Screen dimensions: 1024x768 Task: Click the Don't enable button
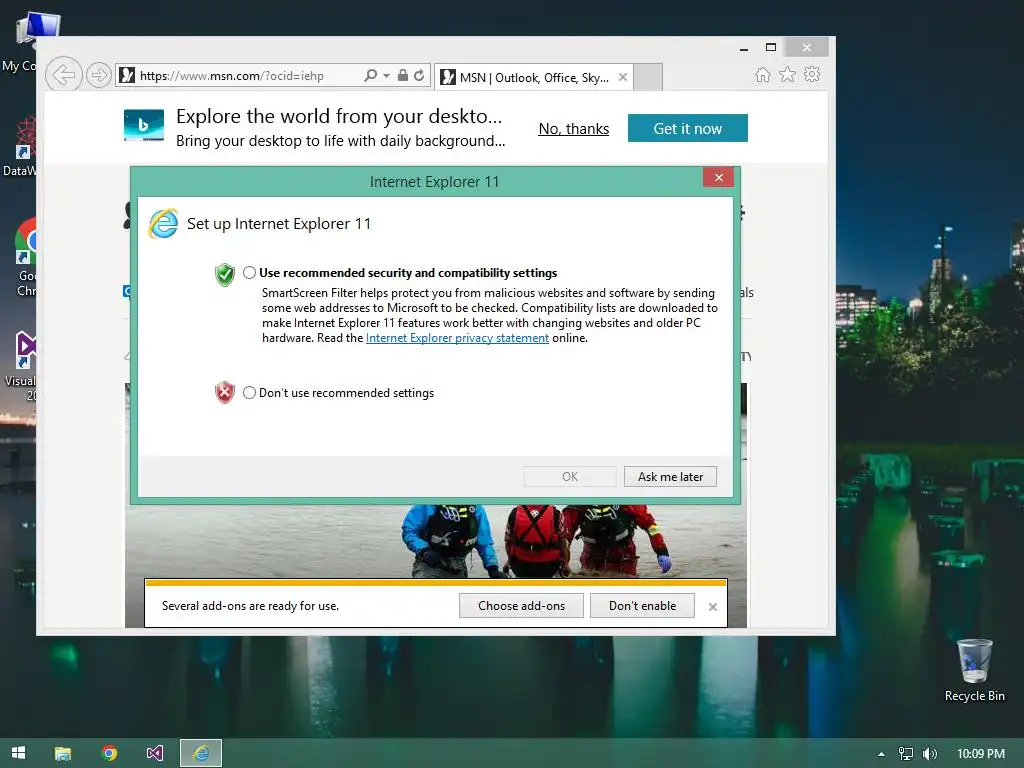pos(642,605)
